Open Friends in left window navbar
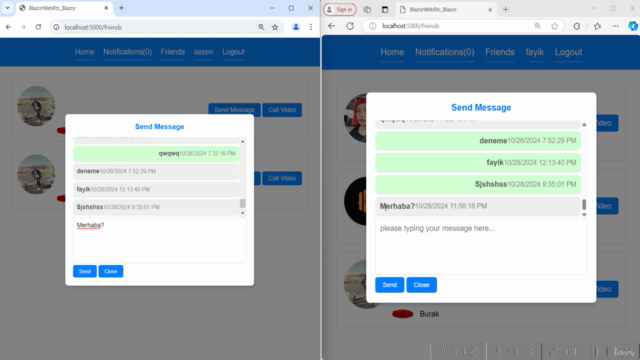This screenshot has width=640, height=360. click(173, 52)
